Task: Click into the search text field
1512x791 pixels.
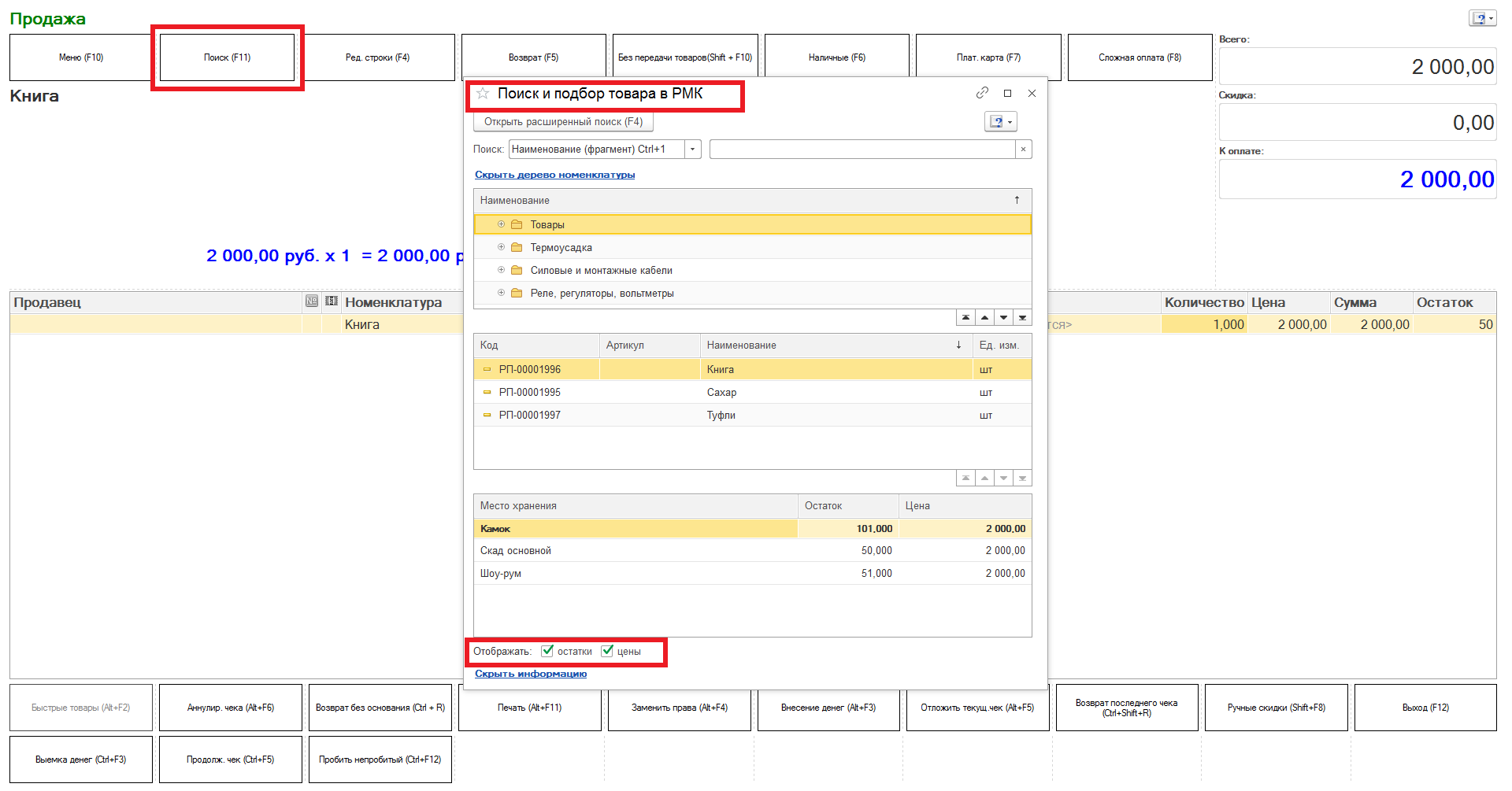Action: point(862,150)
